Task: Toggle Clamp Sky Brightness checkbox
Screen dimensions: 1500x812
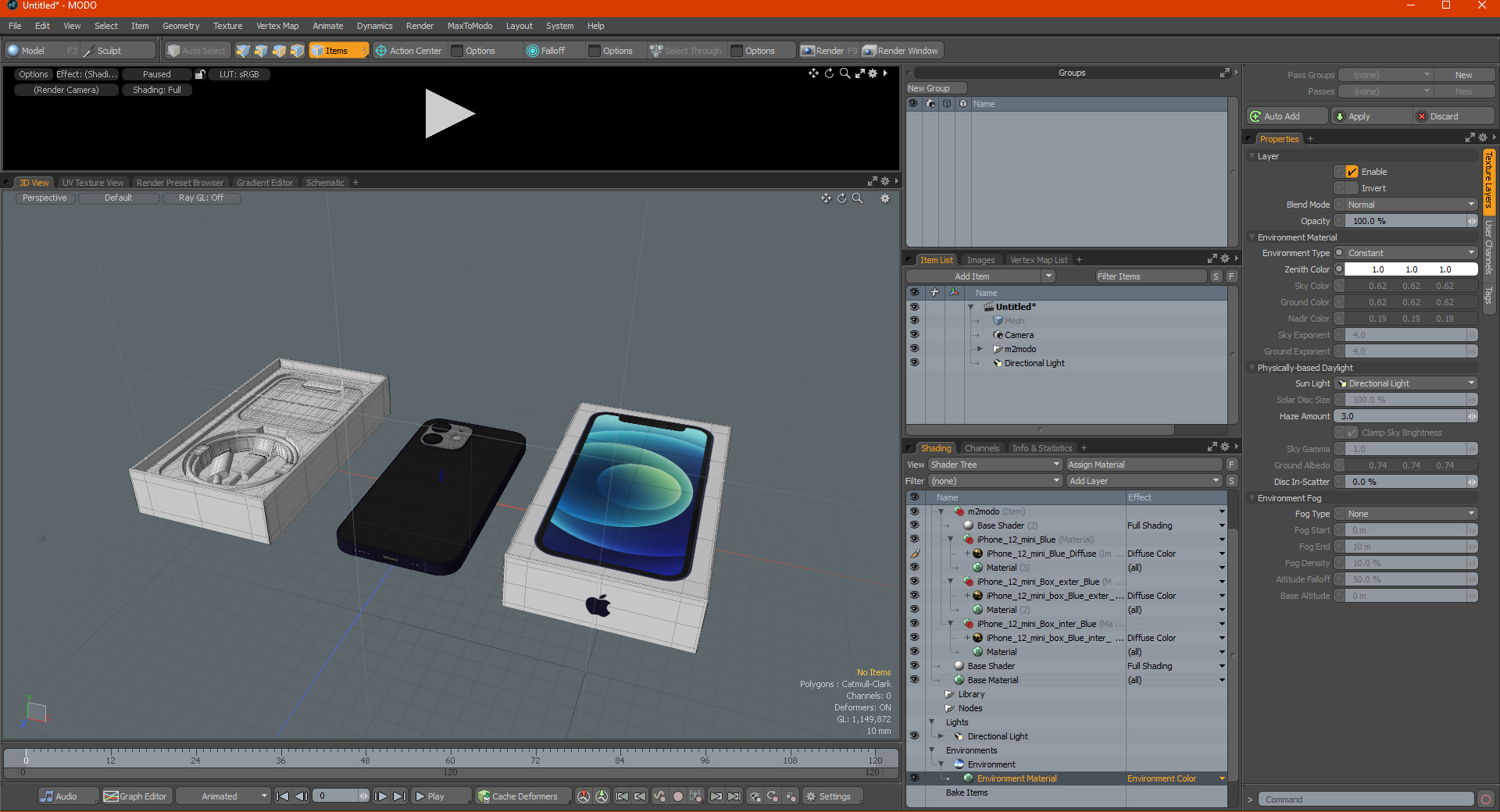Action: click(1352, 433)
